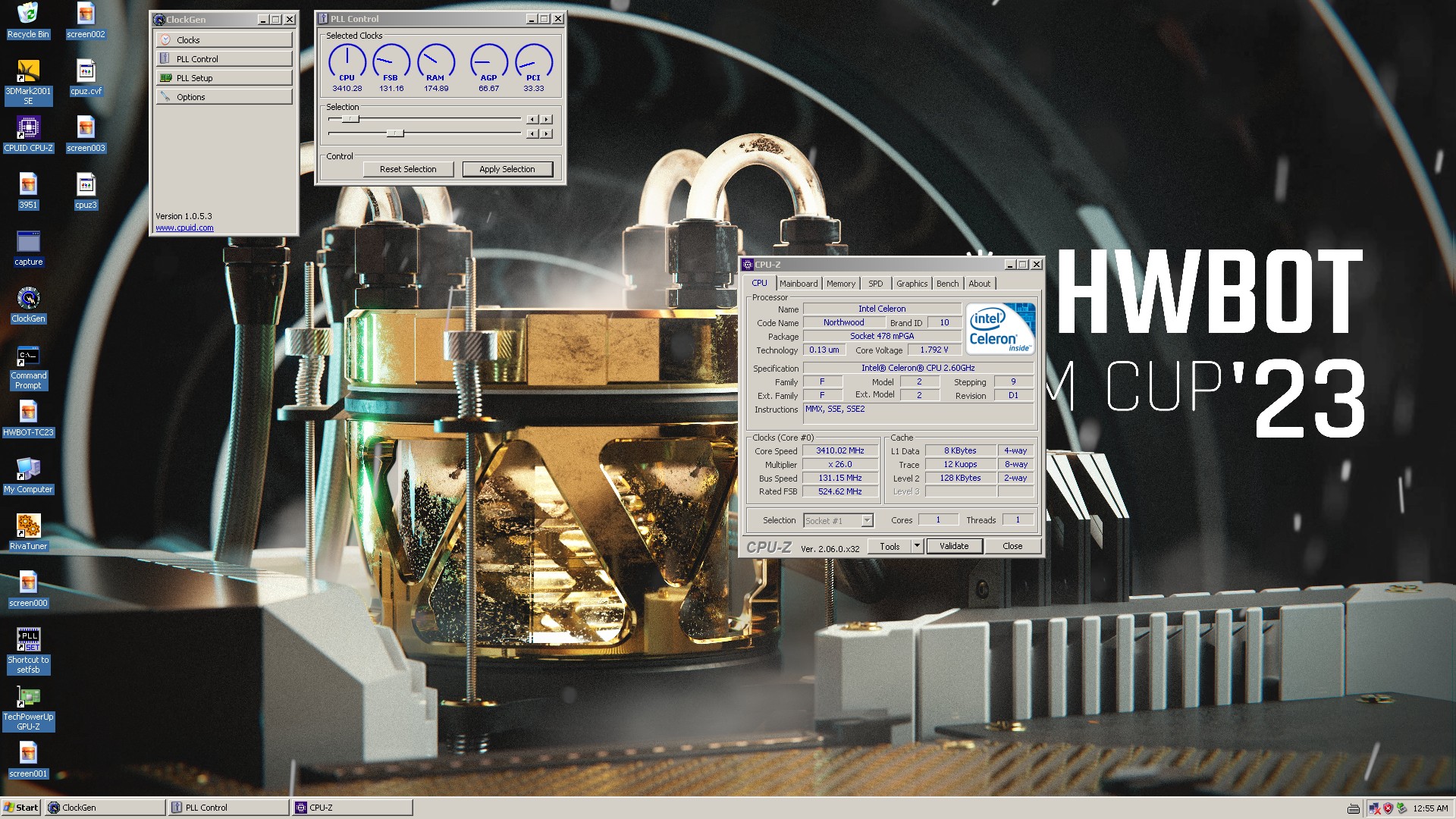
Task: Switch to CPU-Z in the taskbar
Action: pos(352,808)
